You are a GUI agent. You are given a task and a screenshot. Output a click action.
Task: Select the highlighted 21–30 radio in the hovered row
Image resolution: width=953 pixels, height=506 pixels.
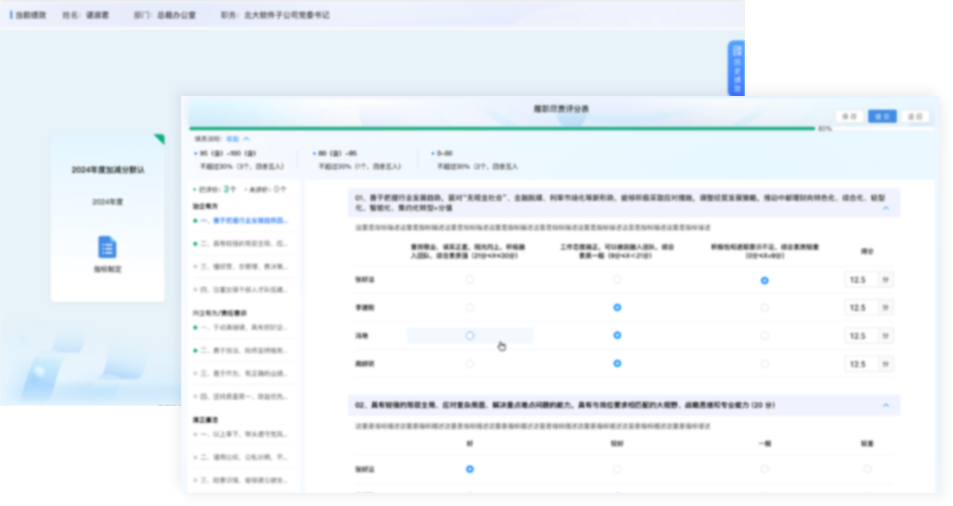470,335
